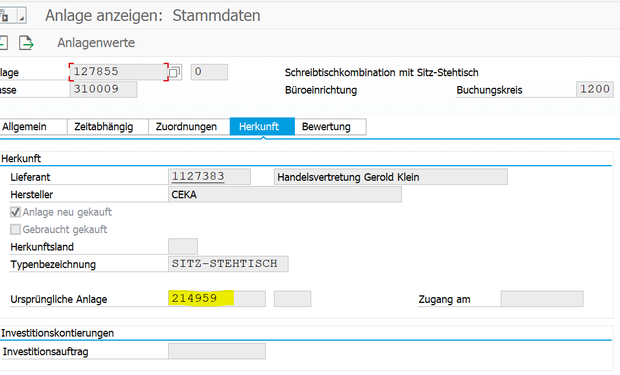Click the vendor name Handelsvertretung Gerold Klein
The image size is (620, 375).
coord(391,177)
